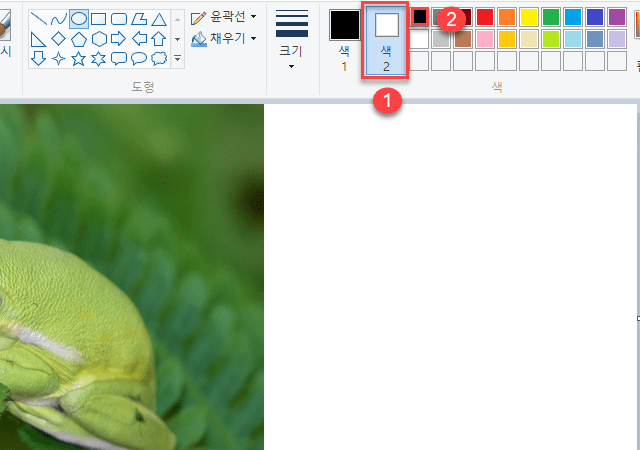Pick the purple color swatch

(x=617, y=17)
